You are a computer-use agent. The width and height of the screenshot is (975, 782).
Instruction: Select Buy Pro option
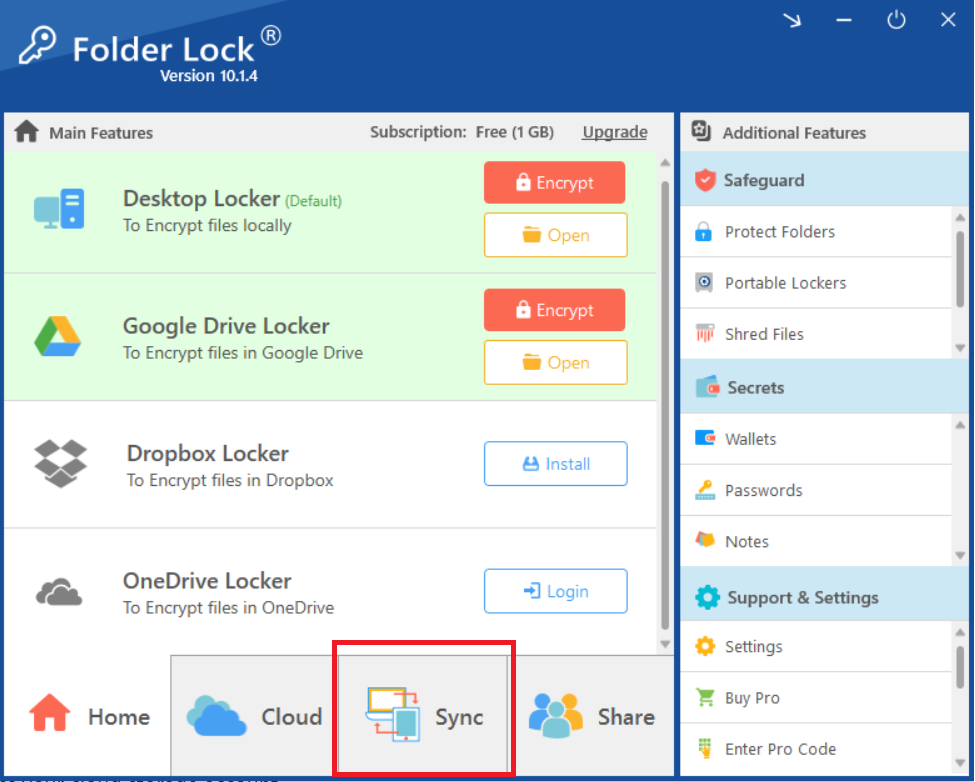[x=816, y=697]
